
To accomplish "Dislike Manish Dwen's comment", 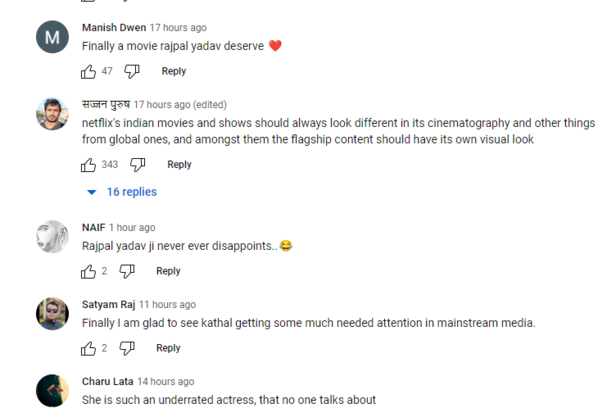I will (x=132, y=71).
